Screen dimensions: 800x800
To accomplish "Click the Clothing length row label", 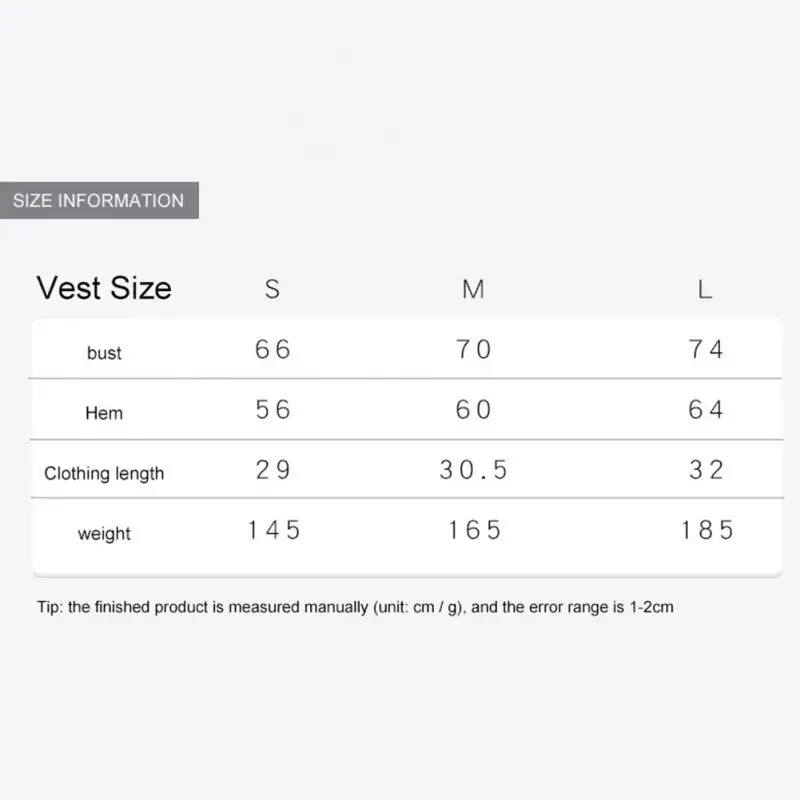I will [104, 473].
